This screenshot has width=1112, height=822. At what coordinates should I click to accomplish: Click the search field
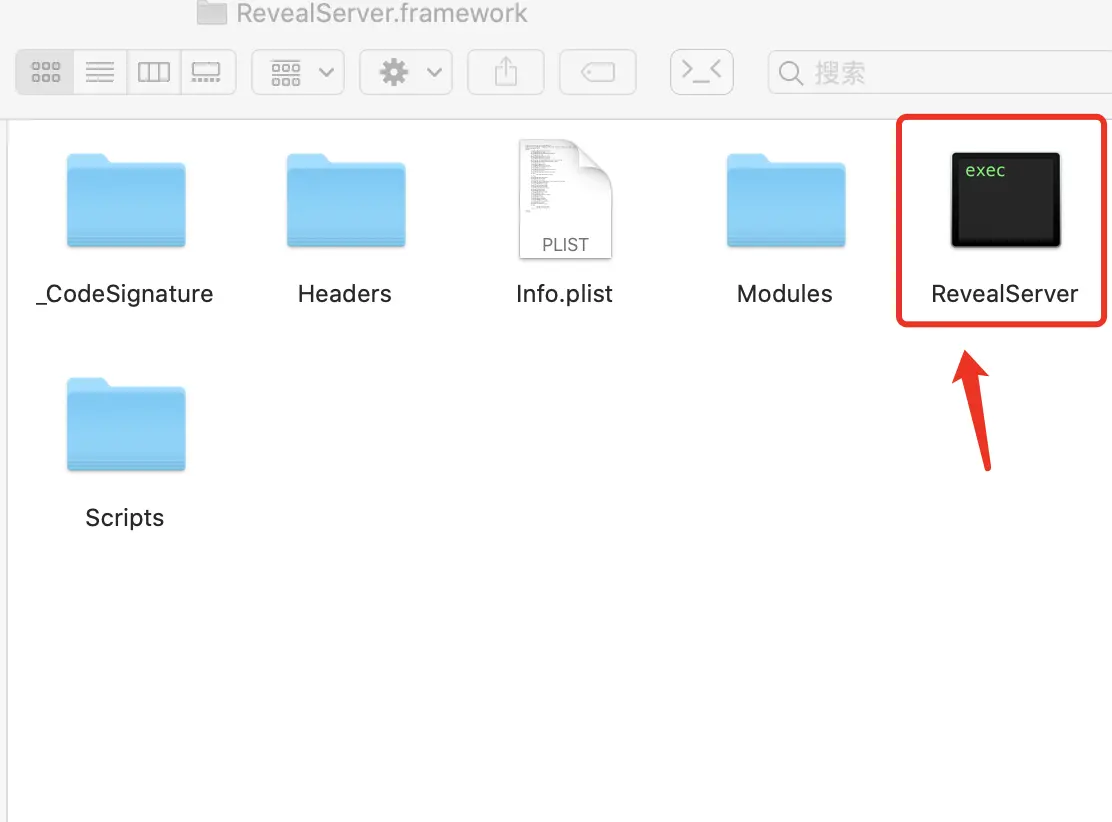coord(940,72)
